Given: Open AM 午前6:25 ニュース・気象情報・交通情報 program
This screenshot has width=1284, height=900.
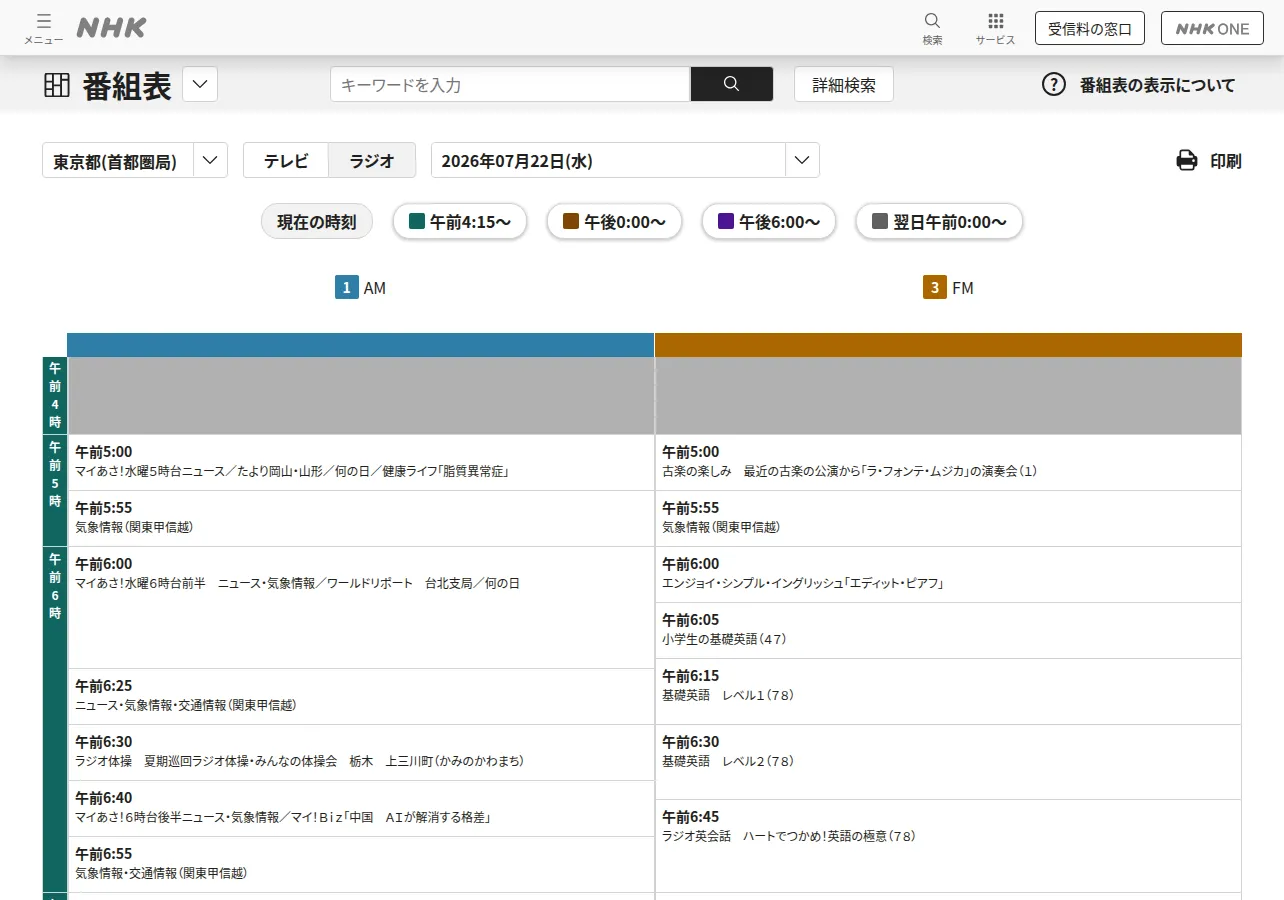Looking at the screenshot, I should click(360, 696).
